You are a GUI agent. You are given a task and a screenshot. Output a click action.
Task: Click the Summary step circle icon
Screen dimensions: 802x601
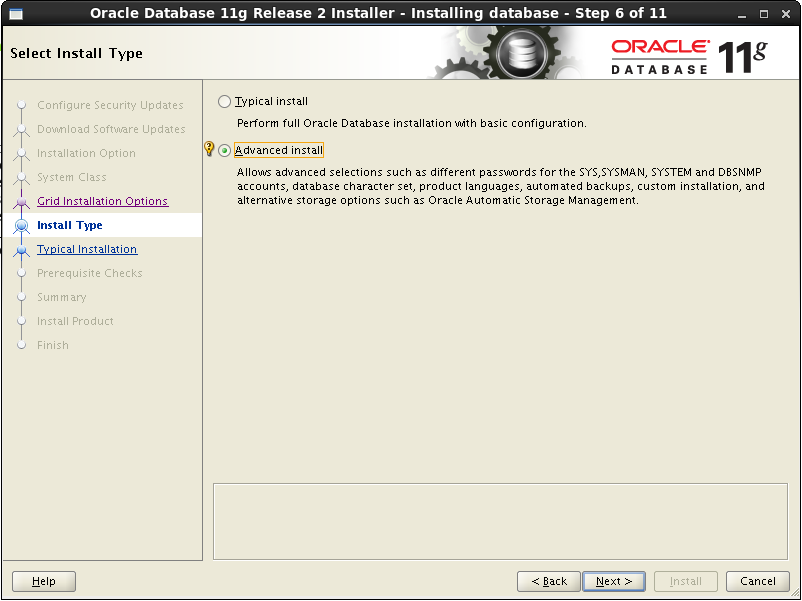22,297
